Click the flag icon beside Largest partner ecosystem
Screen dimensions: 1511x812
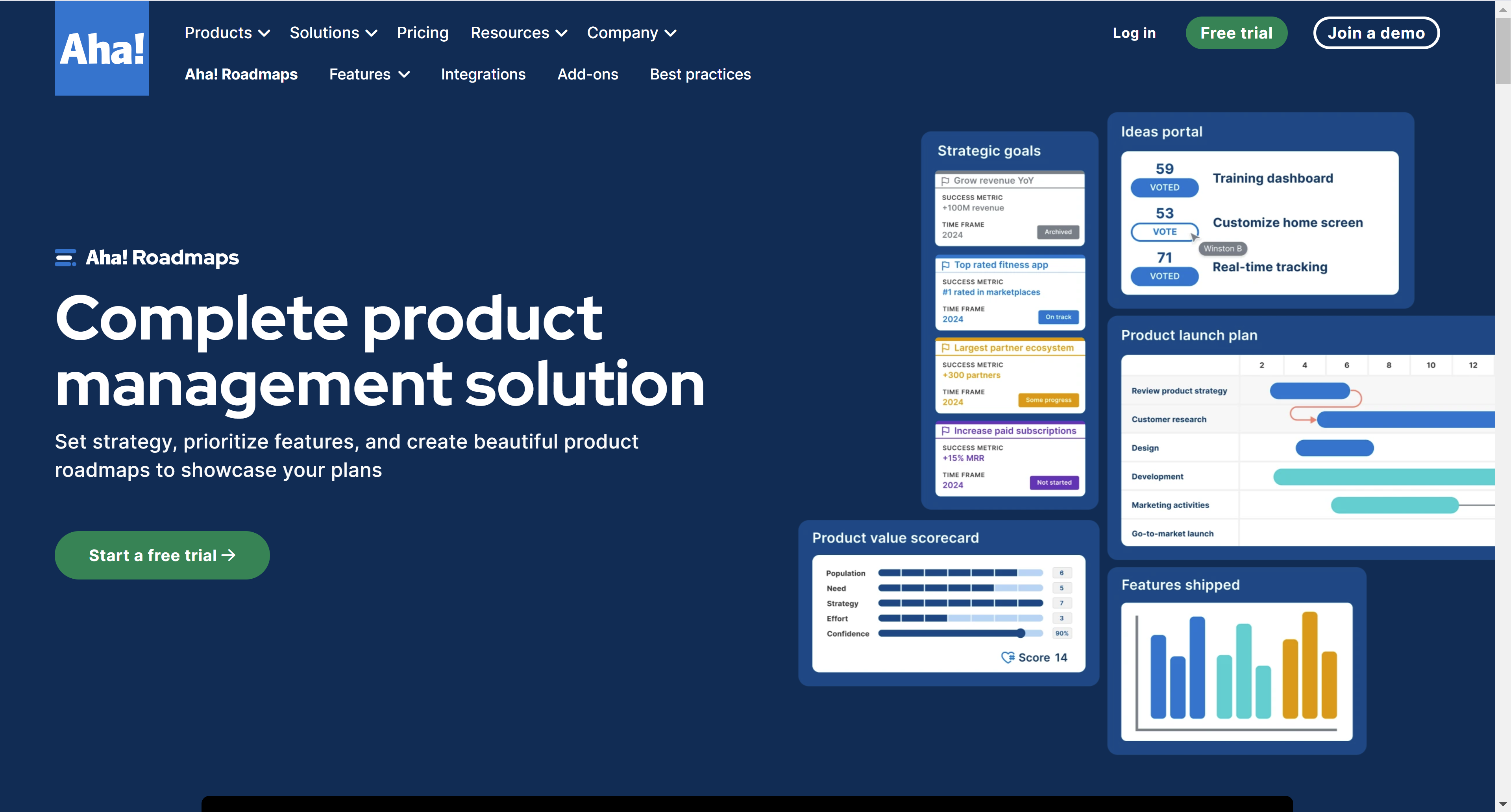pos(945,348)
